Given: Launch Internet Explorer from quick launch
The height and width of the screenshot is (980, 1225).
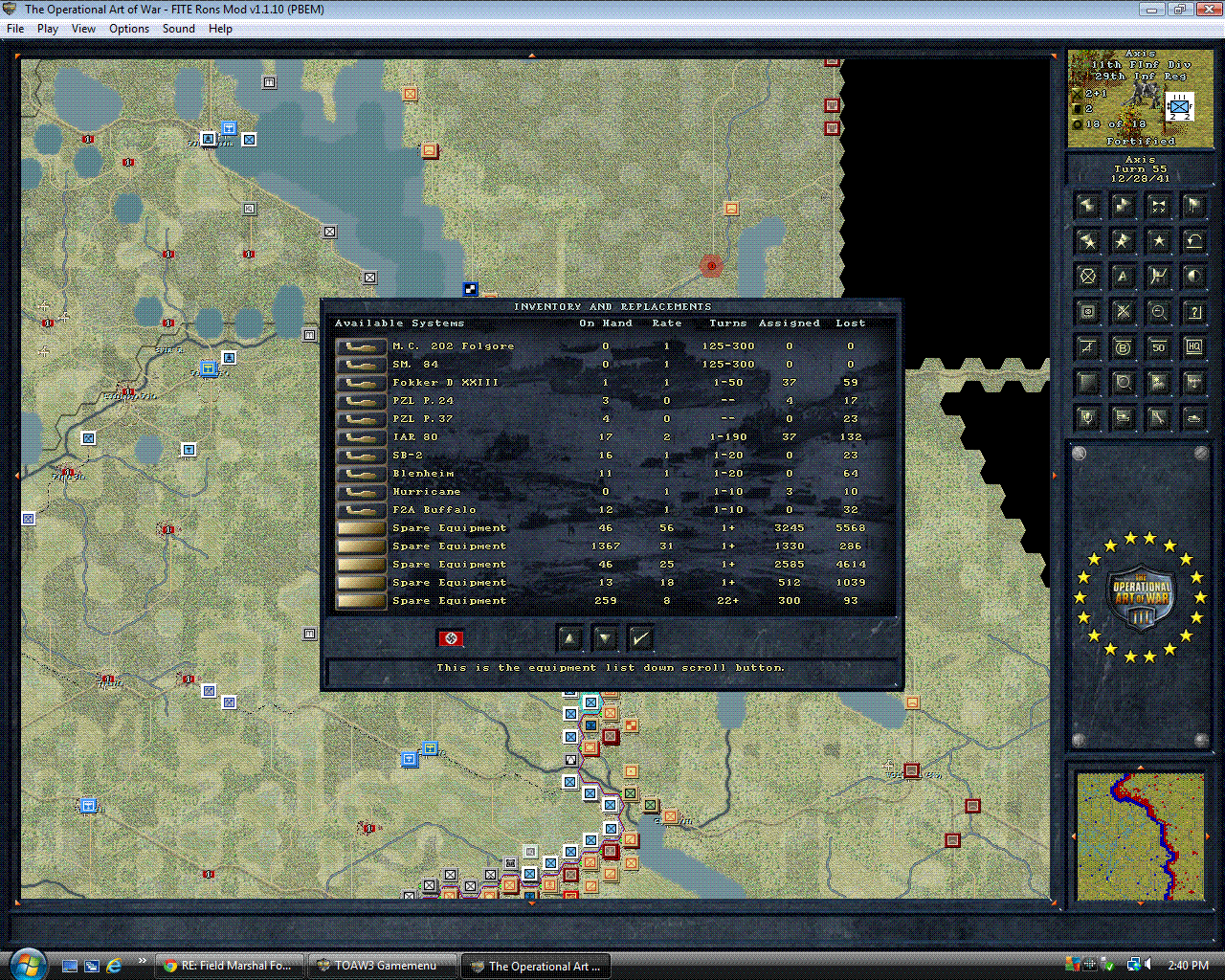Looking at the screenshot, I should (114, 966).
